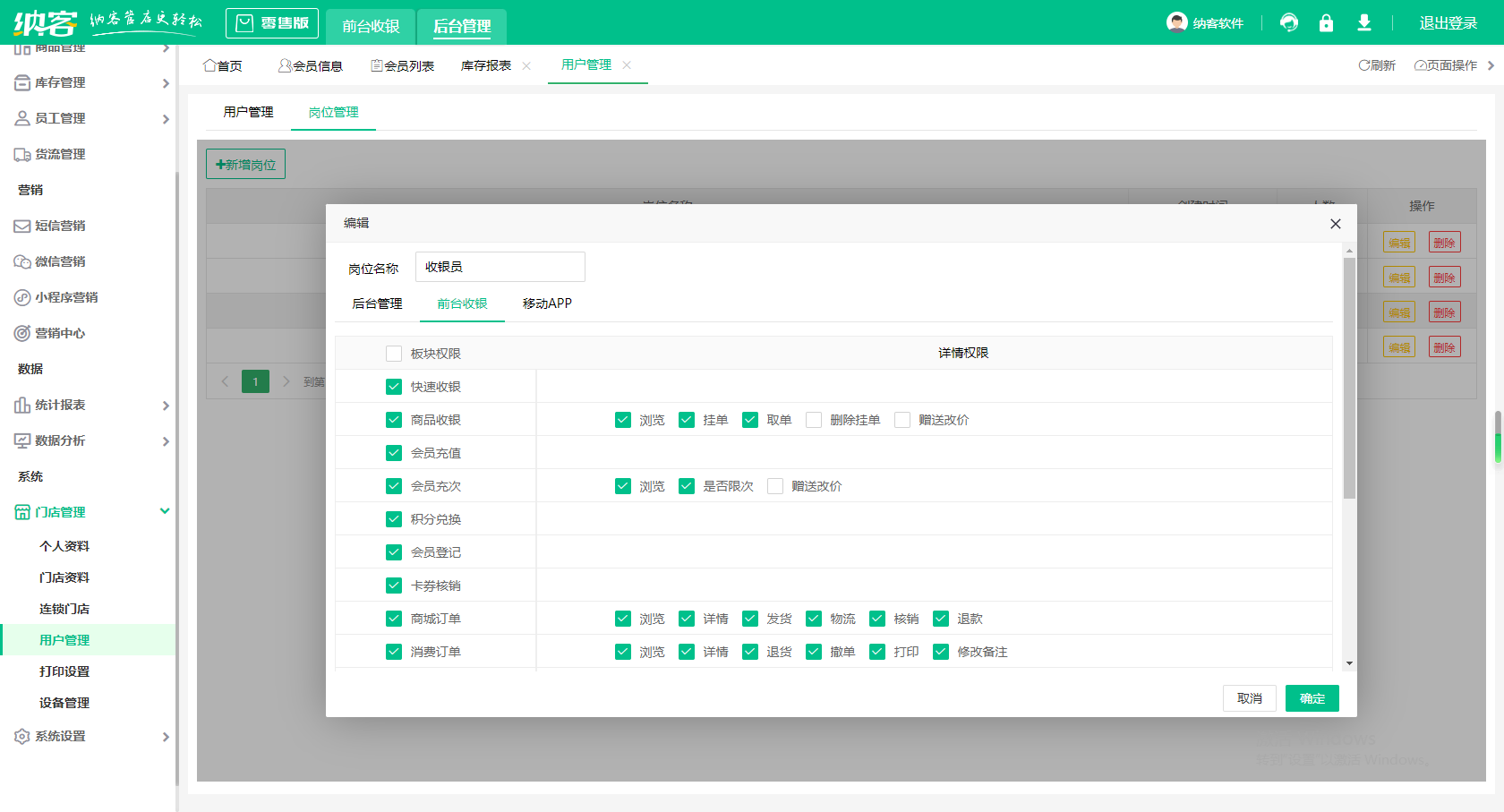Click the dialog's vertical scrollbar thumb
1504x812 pixels.
click(x=1349, y=378)
